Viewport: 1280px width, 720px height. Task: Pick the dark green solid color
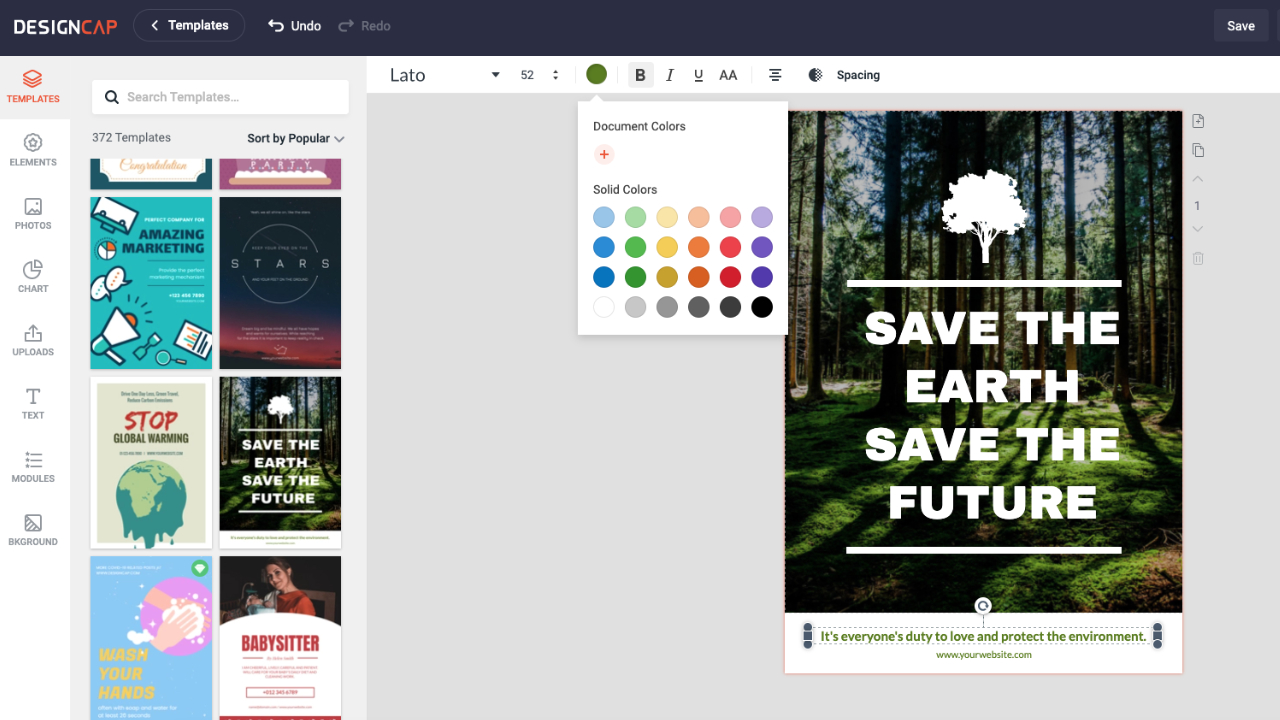[636, 277]
